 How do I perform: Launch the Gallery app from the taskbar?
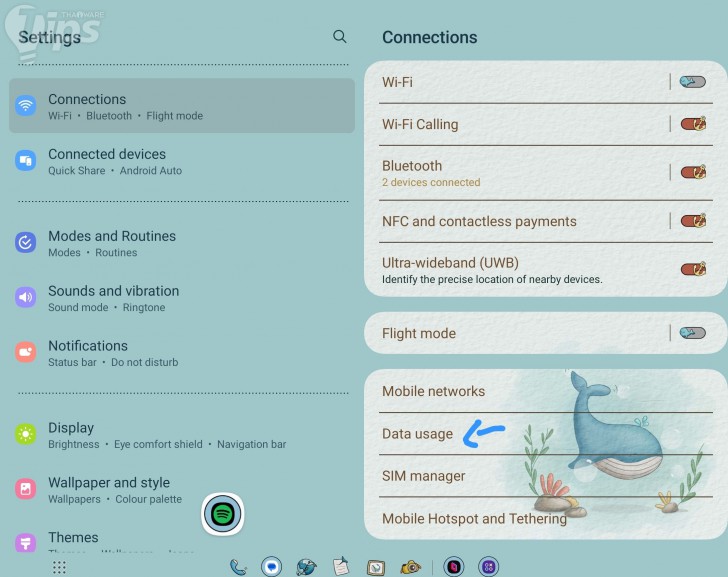[376, 567]
